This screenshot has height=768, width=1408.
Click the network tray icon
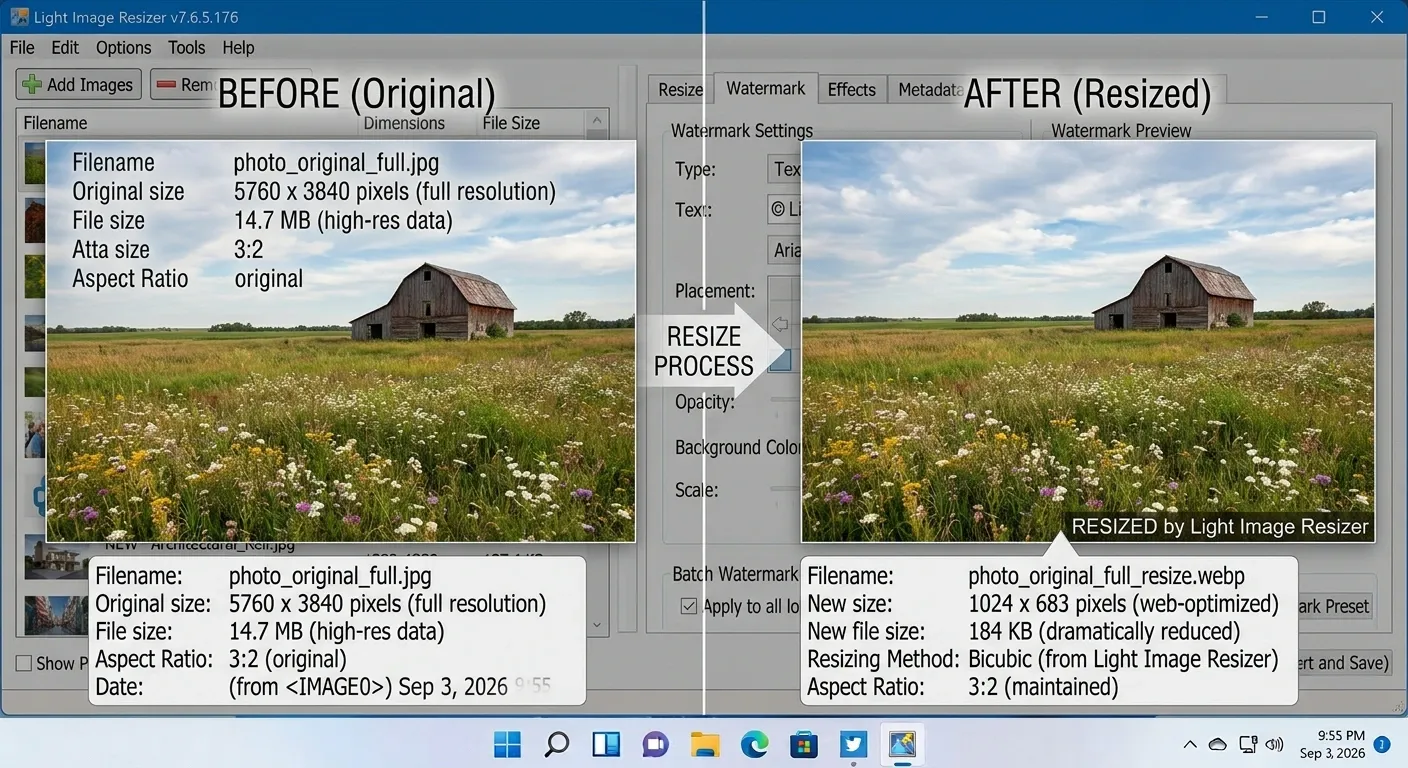point(1248,744)
